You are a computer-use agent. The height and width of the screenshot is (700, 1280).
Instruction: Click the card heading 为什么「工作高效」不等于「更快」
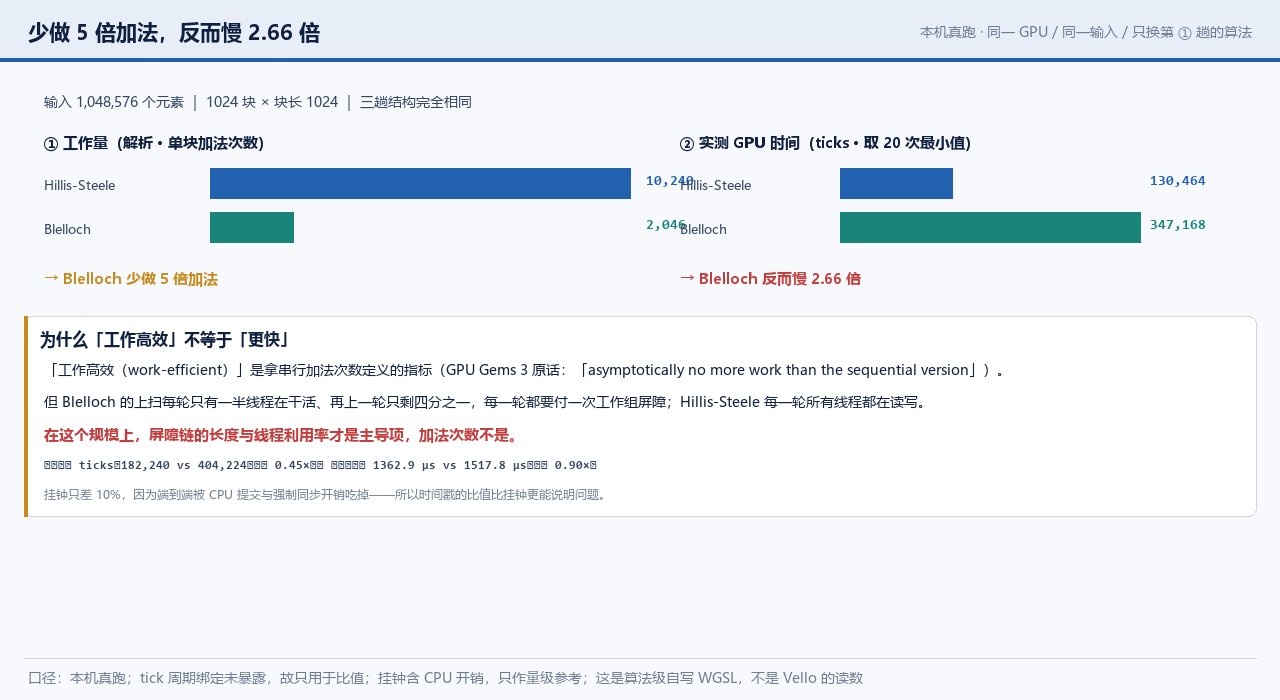(x=165, y=340)
